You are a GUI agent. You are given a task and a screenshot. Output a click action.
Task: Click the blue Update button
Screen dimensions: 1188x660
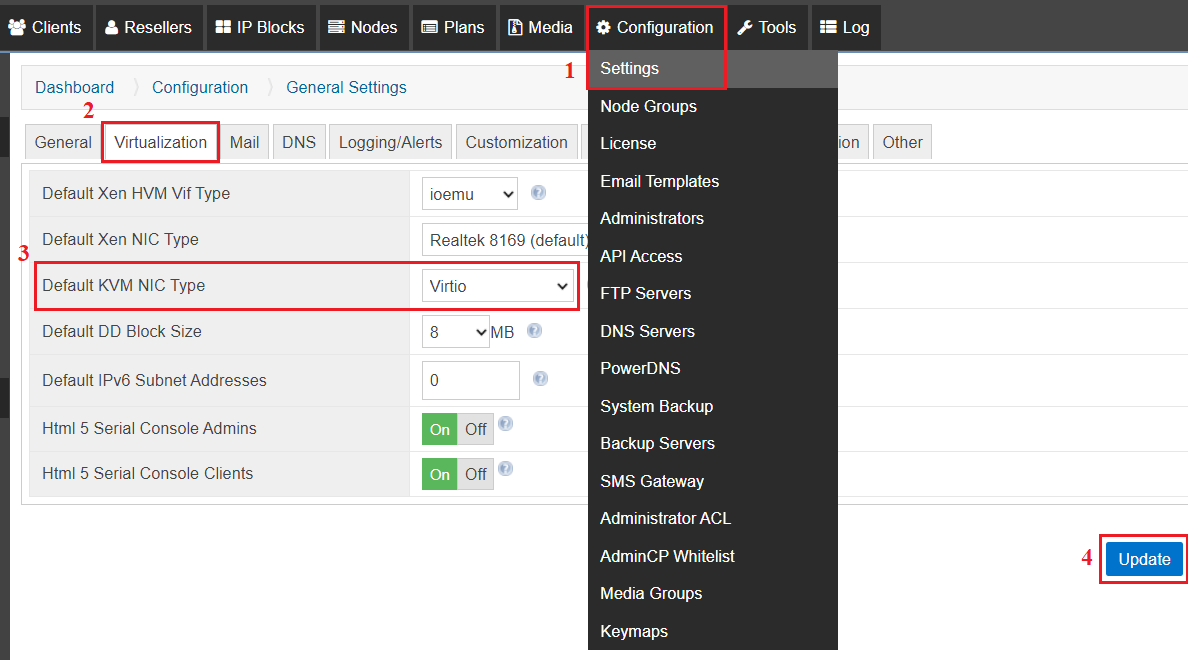tap(1144, 559)
